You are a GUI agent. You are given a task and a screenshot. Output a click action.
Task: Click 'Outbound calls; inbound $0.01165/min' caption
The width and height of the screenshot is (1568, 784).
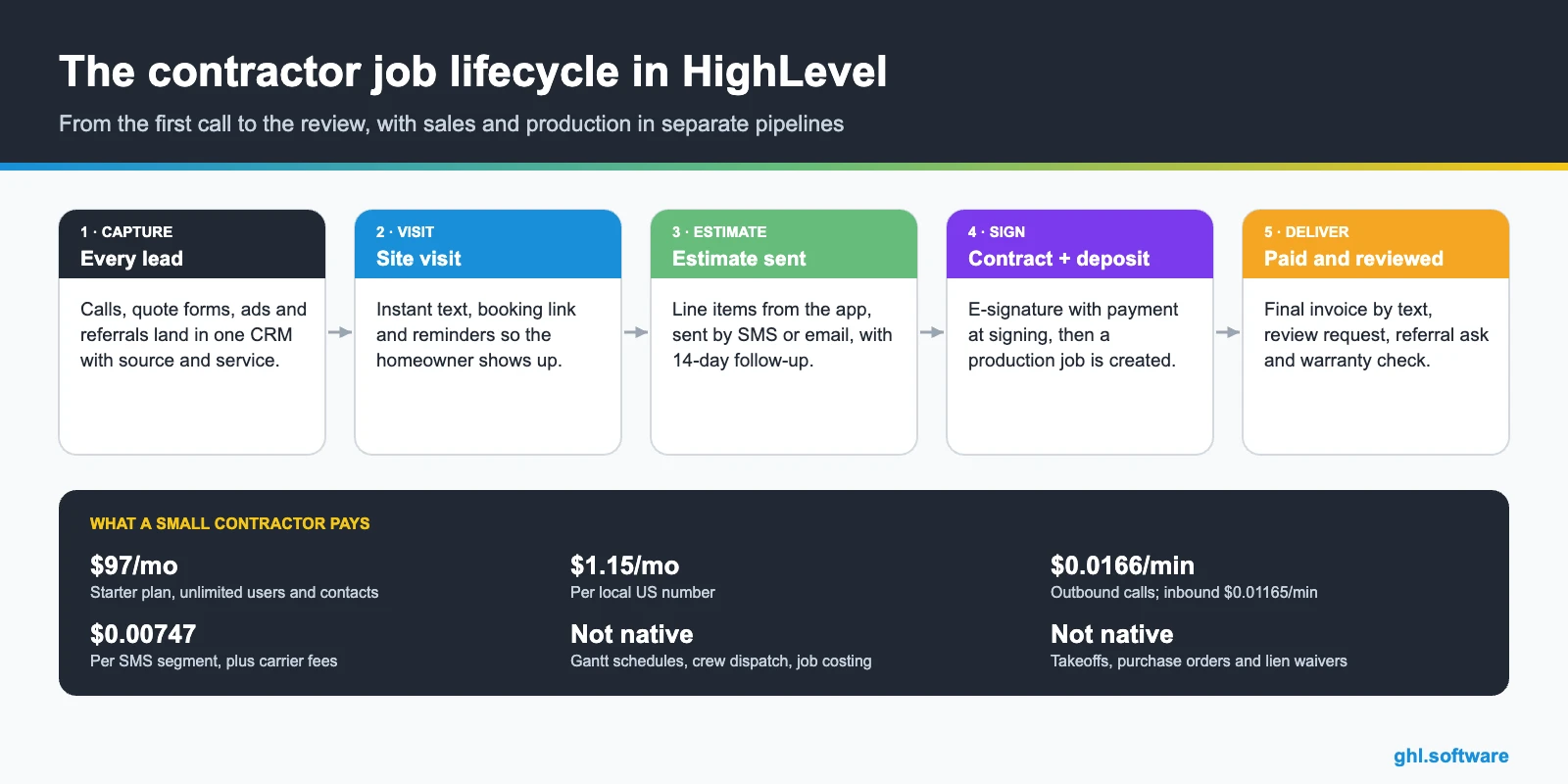(1184, 593)
